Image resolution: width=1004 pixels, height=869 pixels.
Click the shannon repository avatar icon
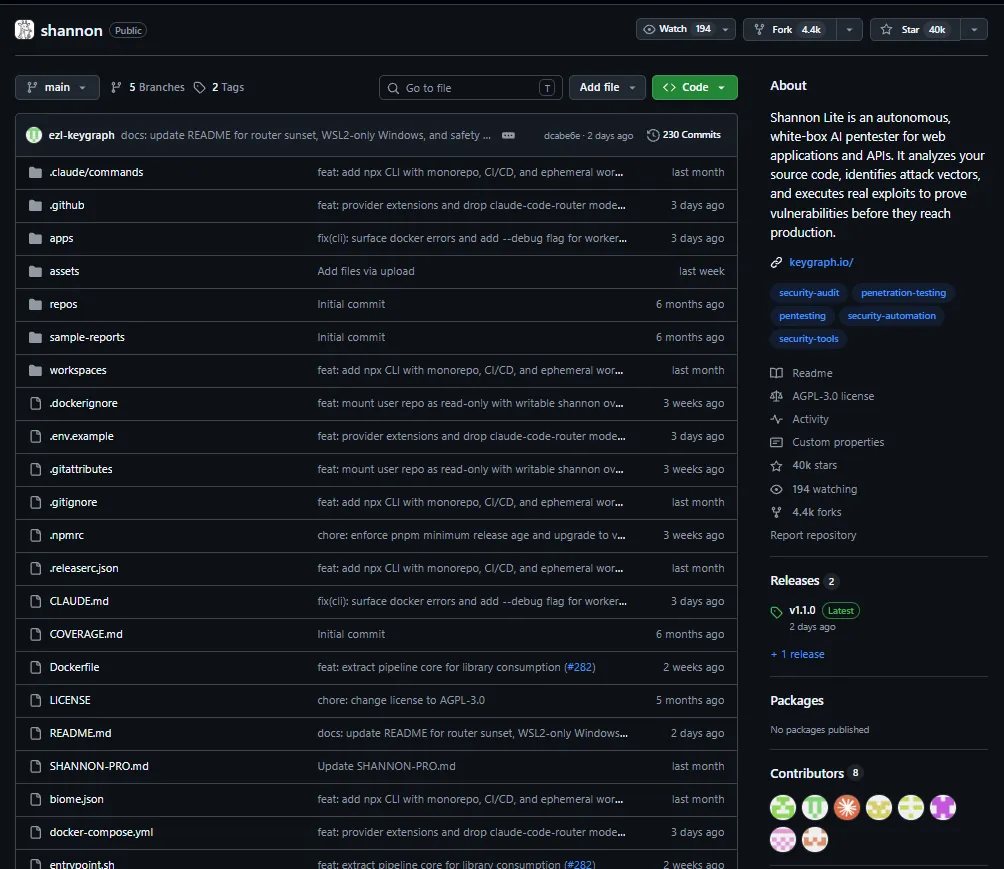(x=25, y=30)
